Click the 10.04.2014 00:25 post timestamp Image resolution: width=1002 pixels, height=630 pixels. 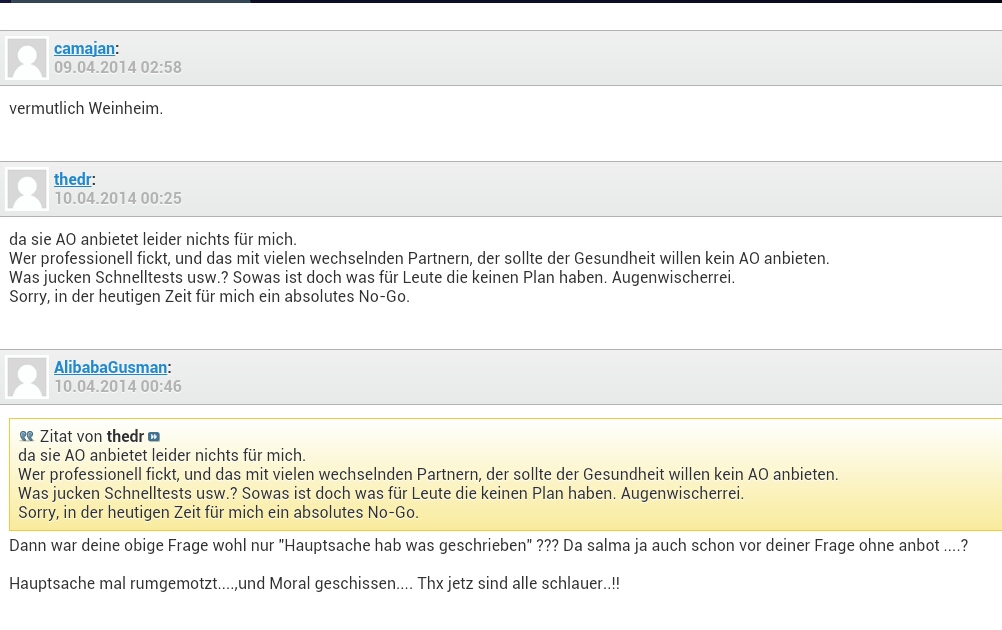pos(118,199)
